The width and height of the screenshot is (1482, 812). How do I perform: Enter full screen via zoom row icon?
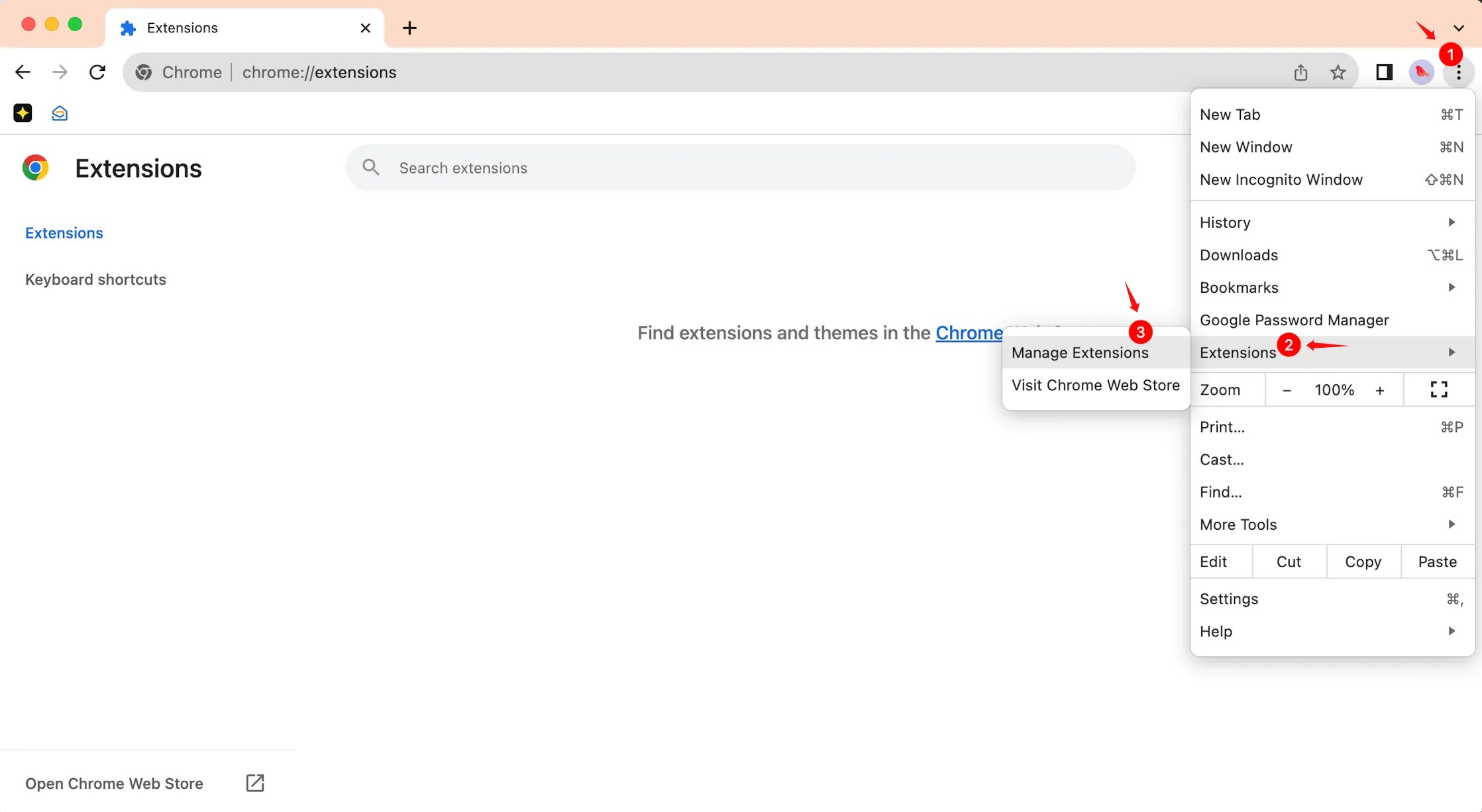click(x=1438, y=389)
